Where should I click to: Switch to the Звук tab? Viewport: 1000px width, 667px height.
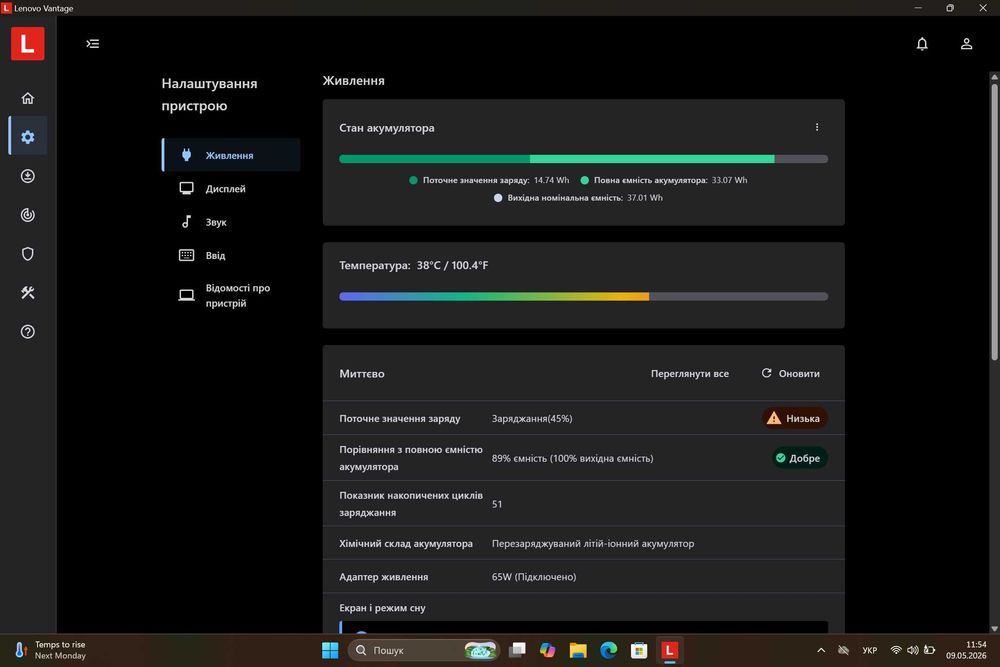click(231, 222)
